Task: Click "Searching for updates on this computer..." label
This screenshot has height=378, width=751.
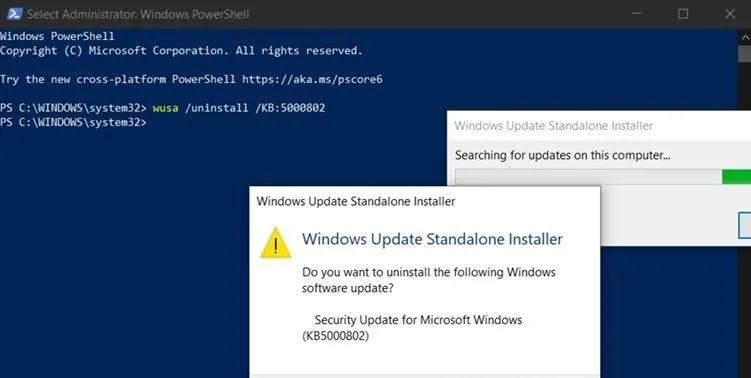Action: (562, 155)
